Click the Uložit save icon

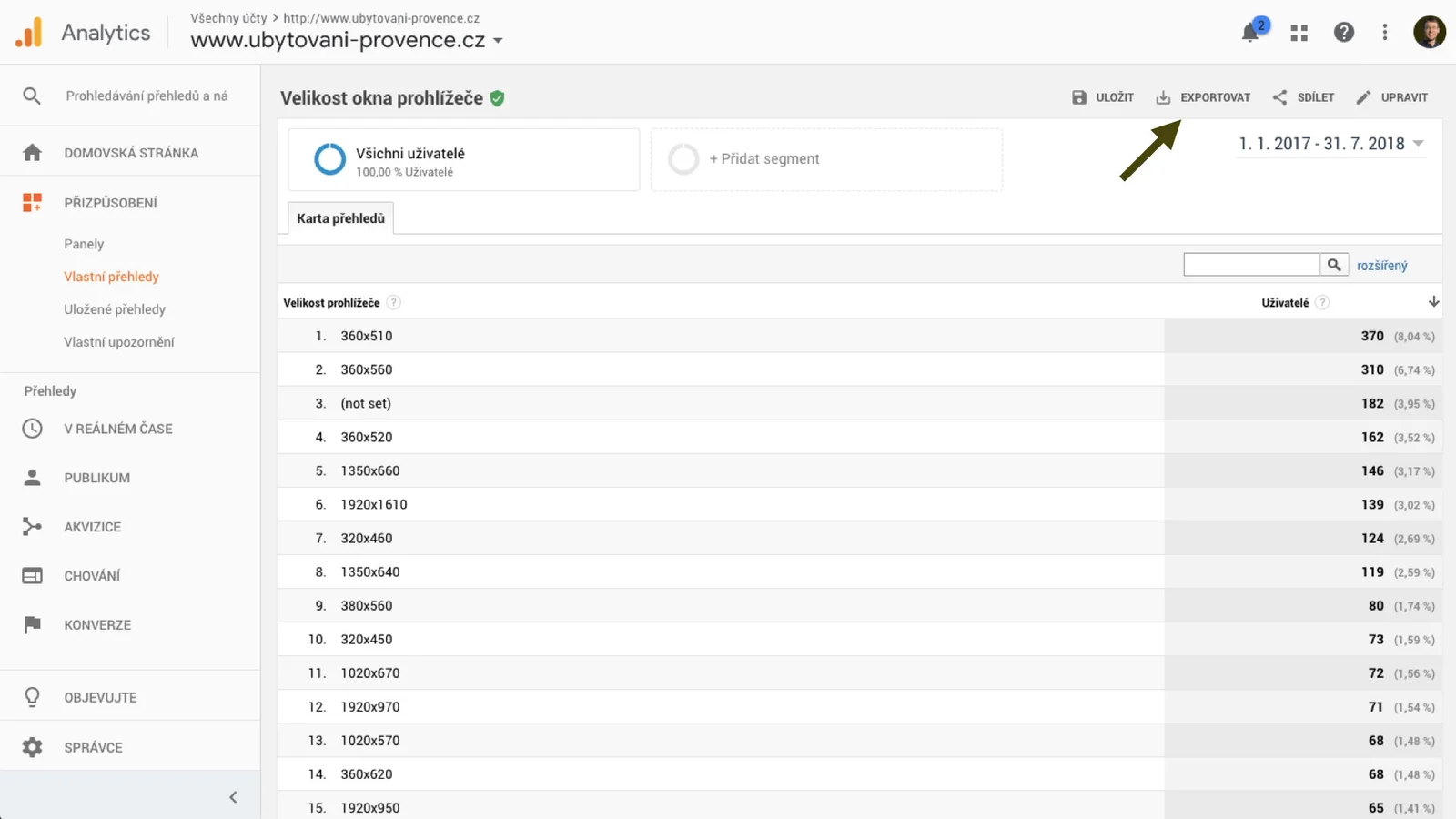coord(1078,97)
